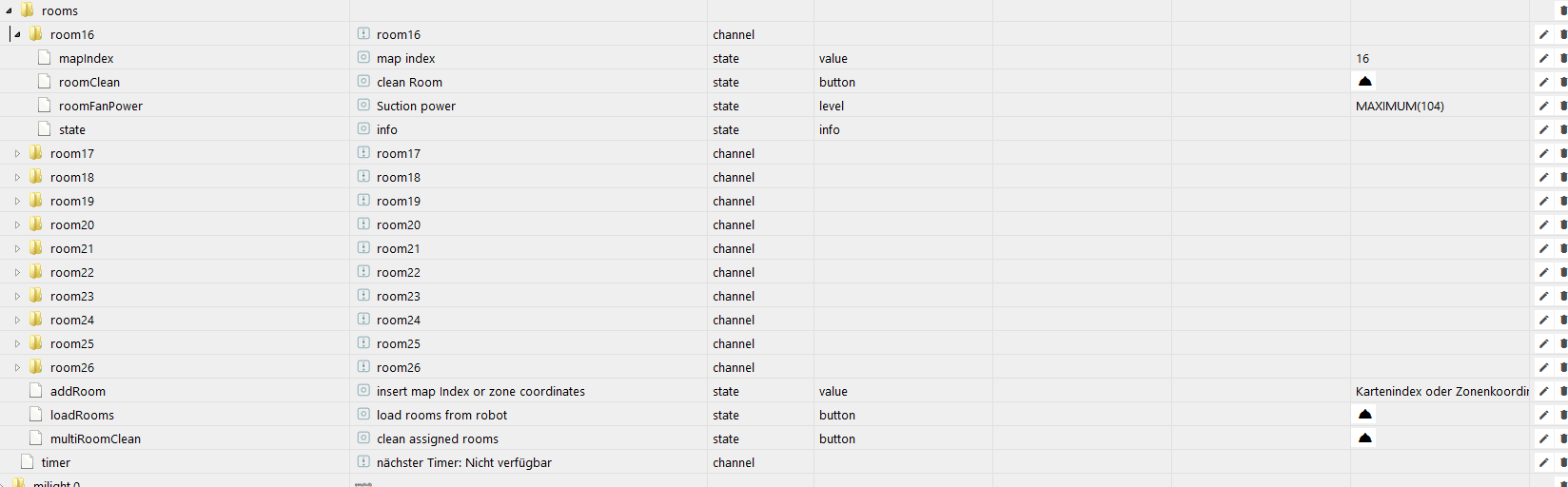Click the pencil icon in the room20 row
This screenshot has width=1568, height=487.
pos(1543,224)
